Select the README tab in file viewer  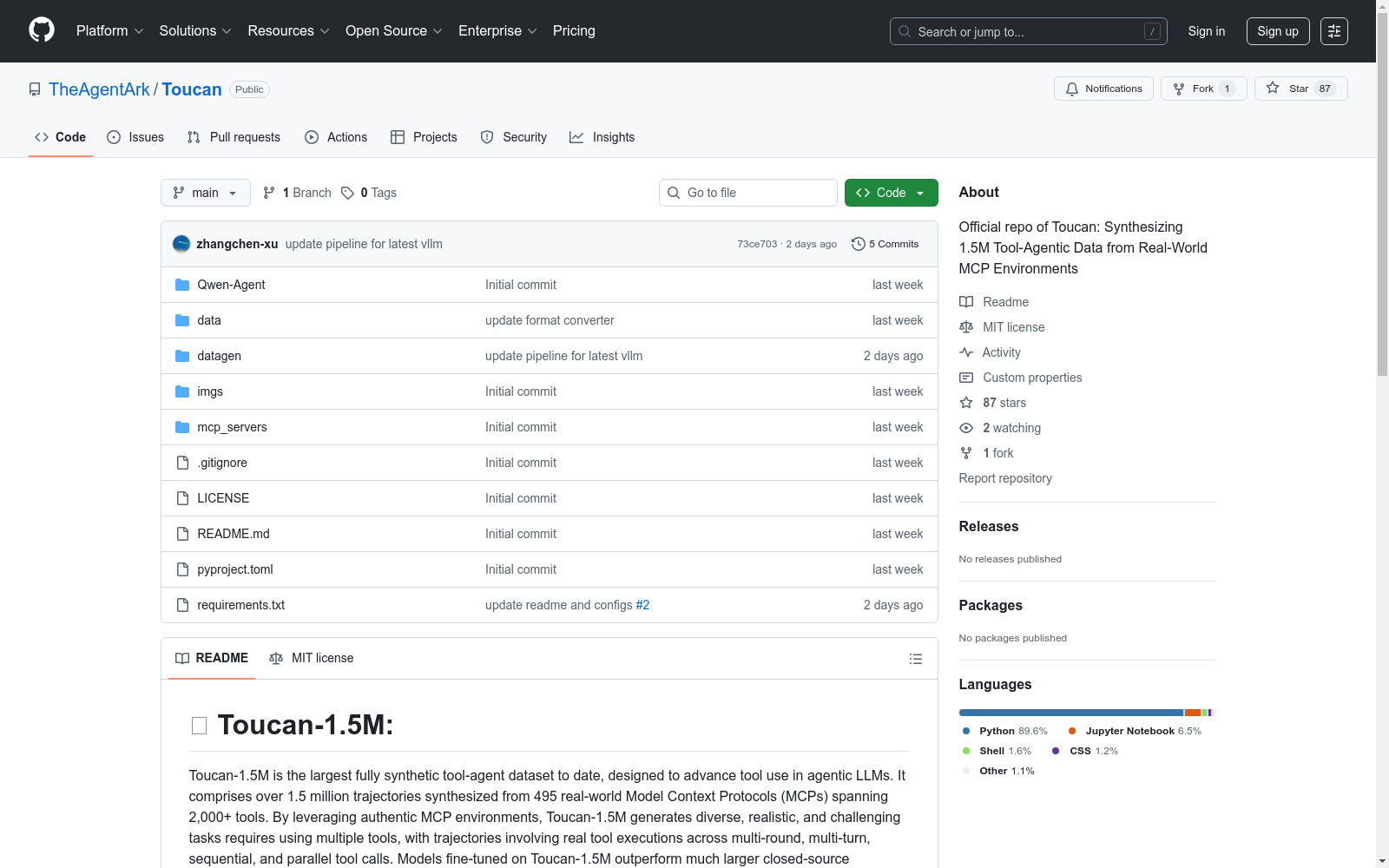point(212,658)
